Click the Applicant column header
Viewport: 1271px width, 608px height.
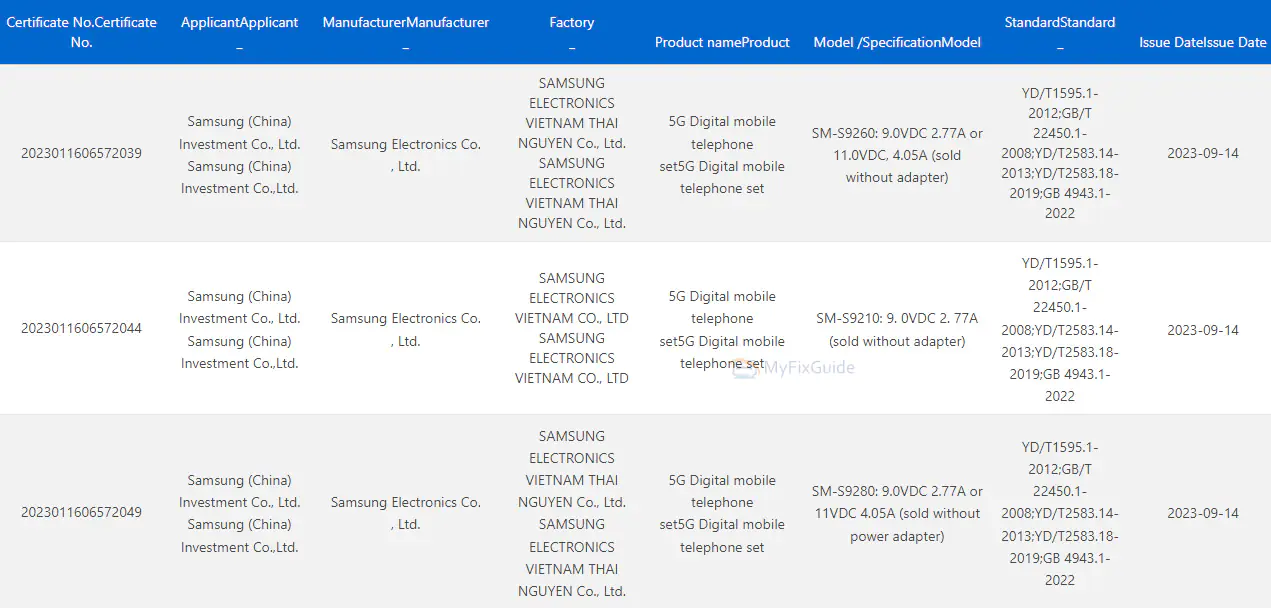pos(239,32)
